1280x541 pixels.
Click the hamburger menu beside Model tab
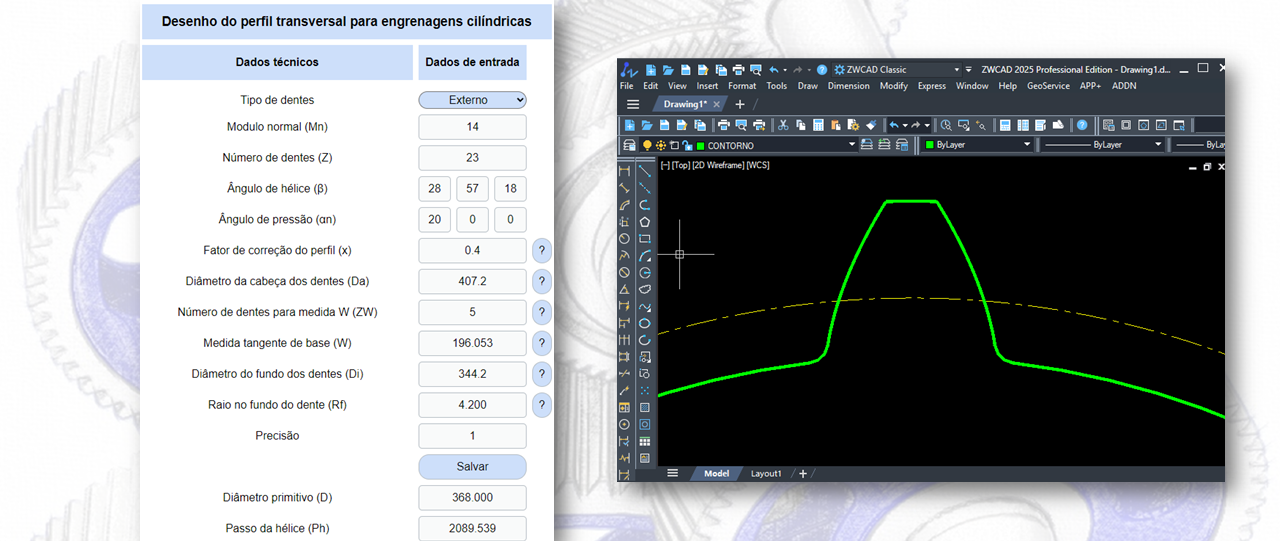coord(673,473)
